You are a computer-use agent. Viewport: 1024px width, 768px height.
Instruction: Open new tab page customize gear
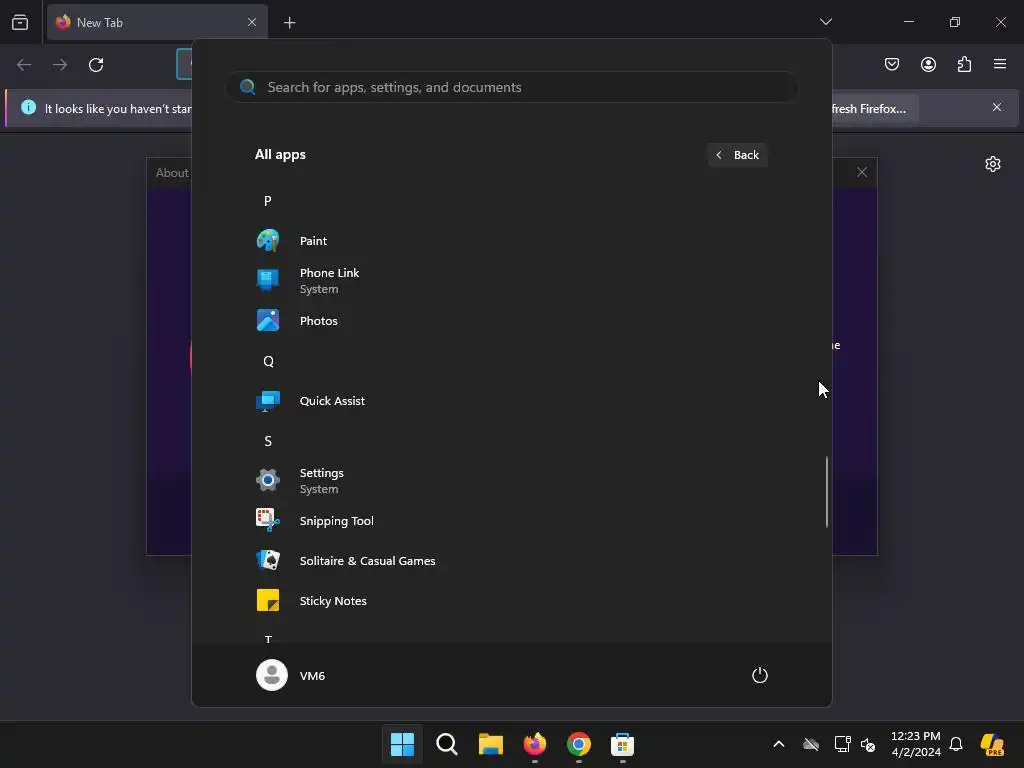[x=993, y=164]
